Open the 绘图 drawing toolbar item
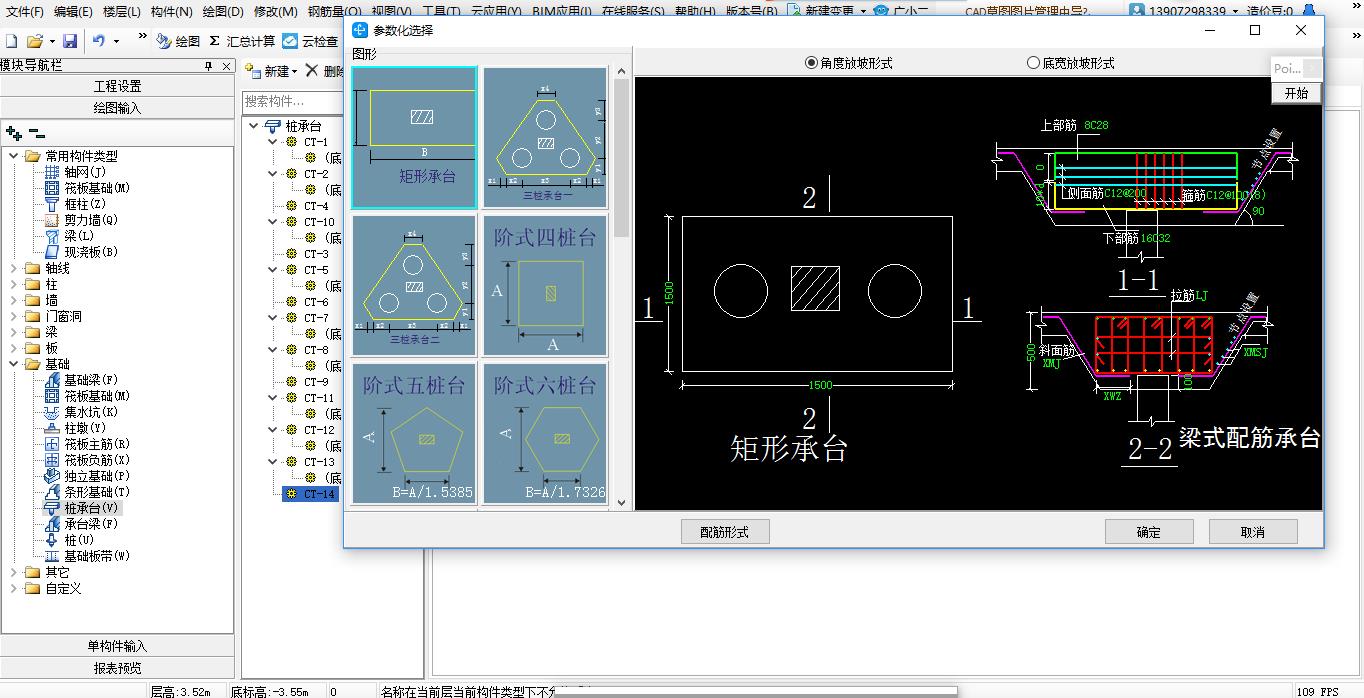This screenshot has height=698, width=1364. tap(179, 41)
